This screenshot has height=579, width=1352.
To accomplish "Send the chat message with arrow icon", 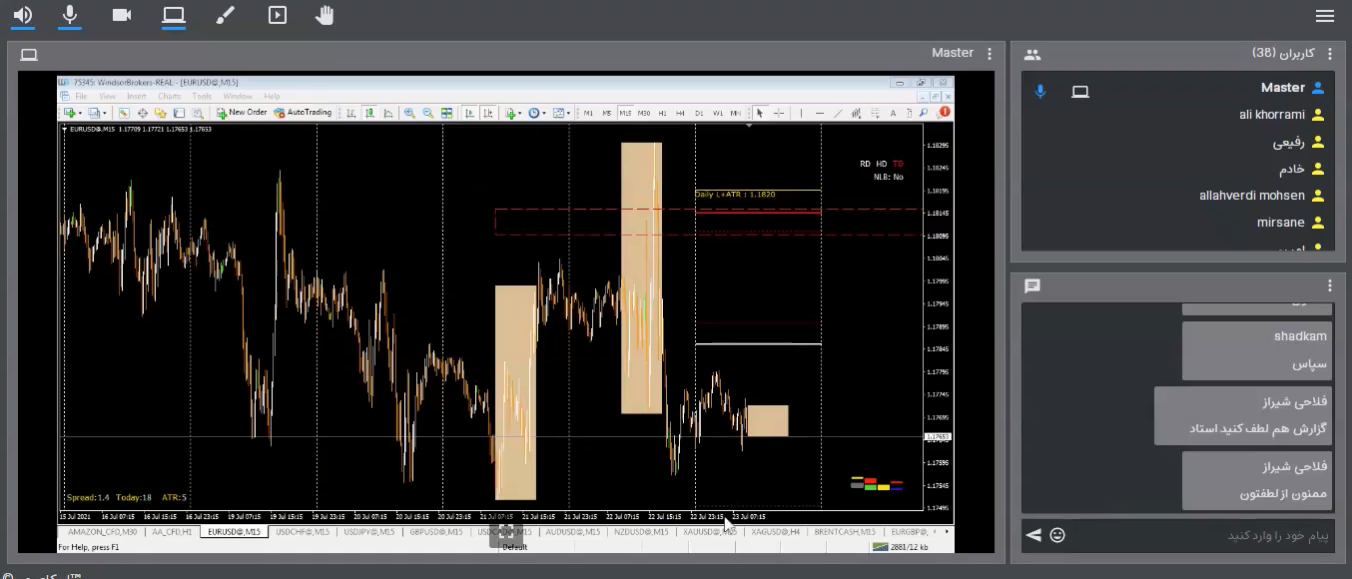I will pyautogui.click(x=1033, y=535).
